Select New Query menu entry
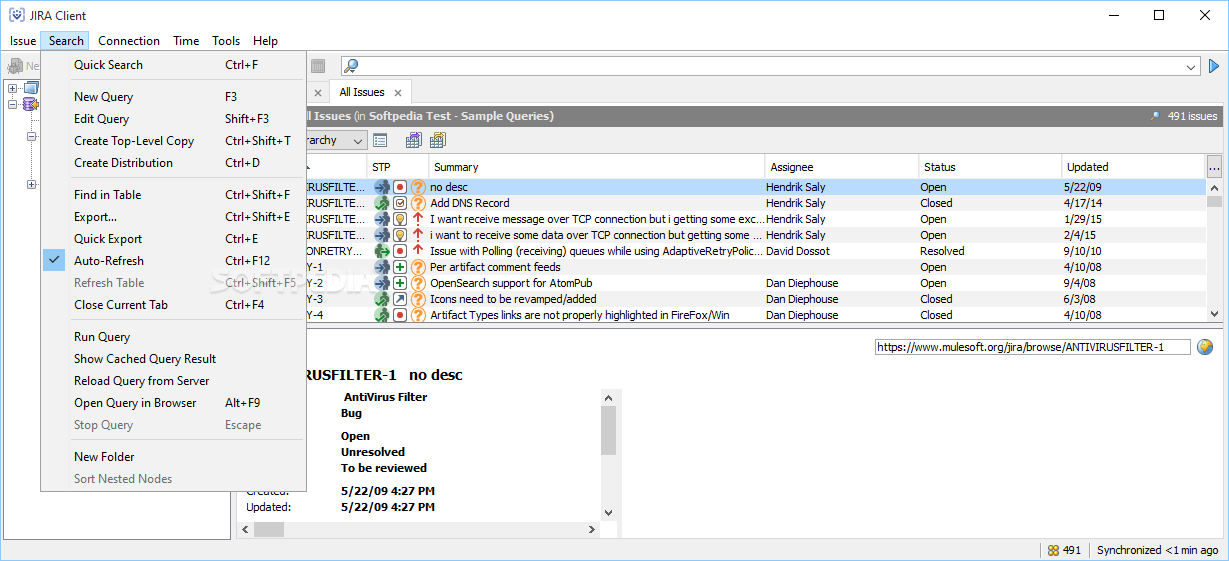Image resolution: width=1229 pixels, height=561 pixels. tap(172, 97)
